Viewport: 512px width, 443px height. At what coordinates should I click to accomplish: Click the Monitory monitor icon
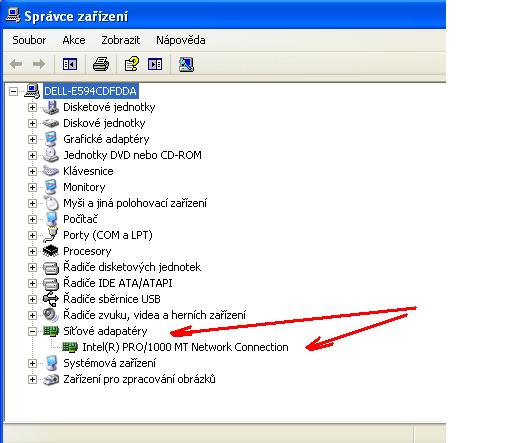click(51, 187)
